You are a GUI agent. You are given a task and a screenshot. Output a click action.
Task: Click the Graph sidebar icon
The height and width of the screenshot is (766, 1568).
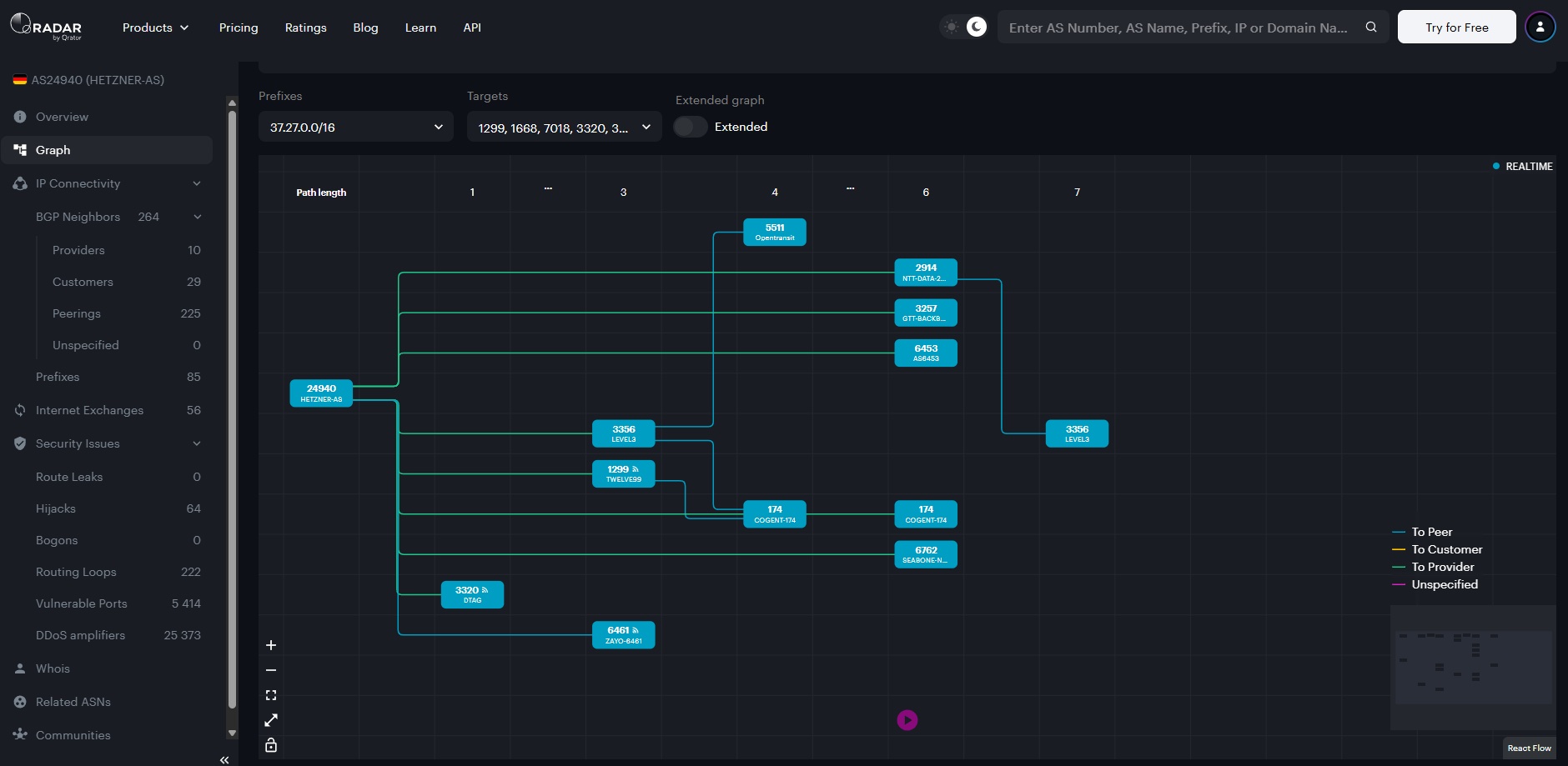click(20, 150)
